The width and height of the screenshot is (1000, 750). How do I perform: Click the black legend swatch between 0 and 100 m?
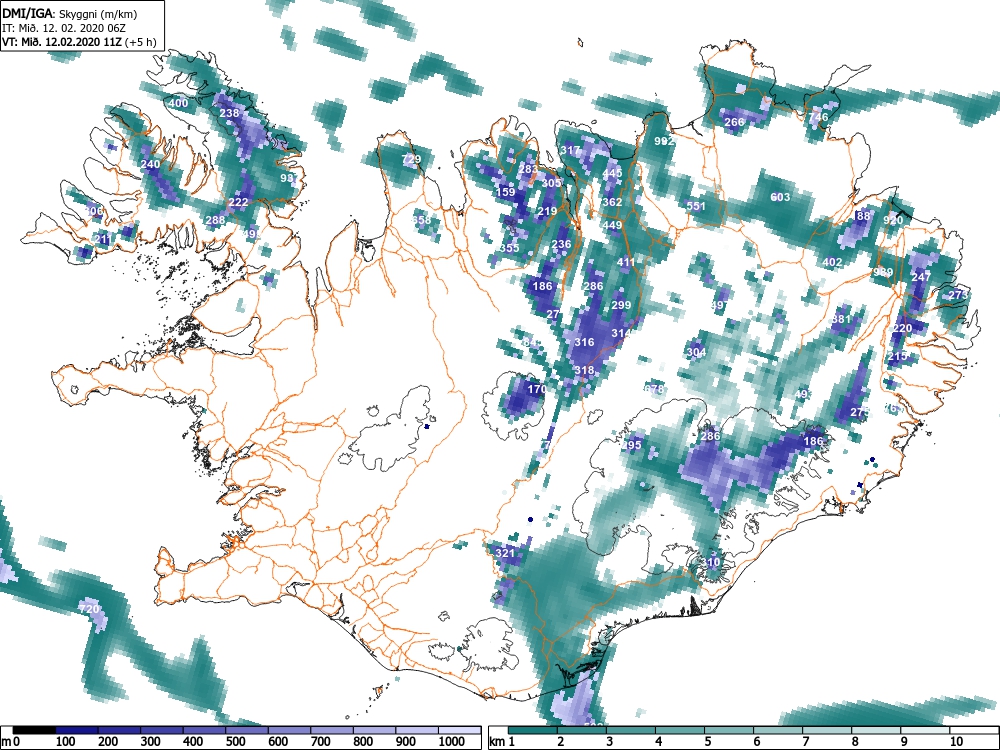click(34, 731)
